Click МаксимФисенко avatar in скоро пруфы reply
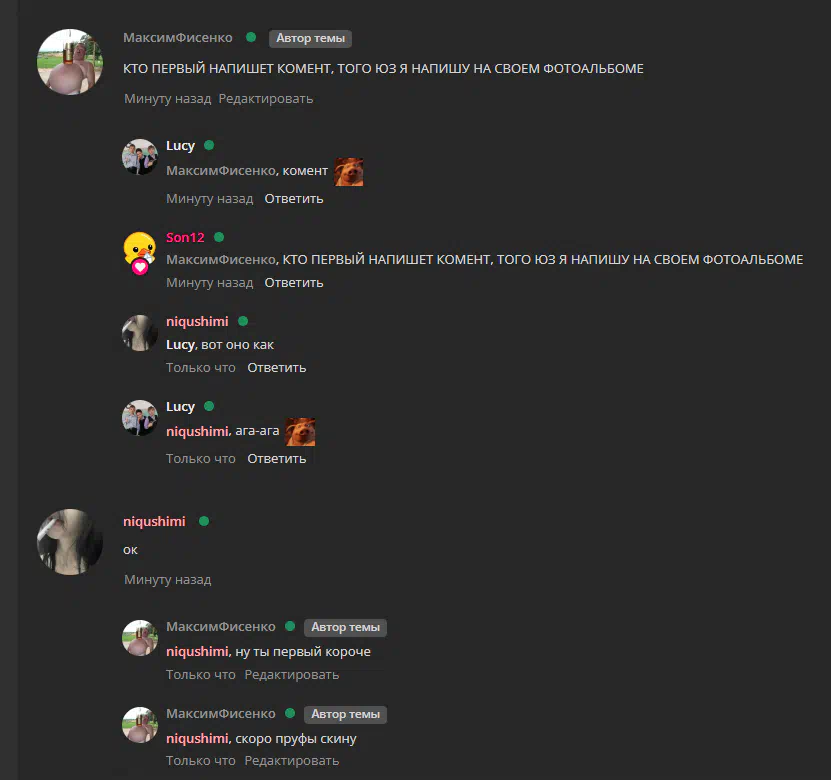 coord(140,724)
